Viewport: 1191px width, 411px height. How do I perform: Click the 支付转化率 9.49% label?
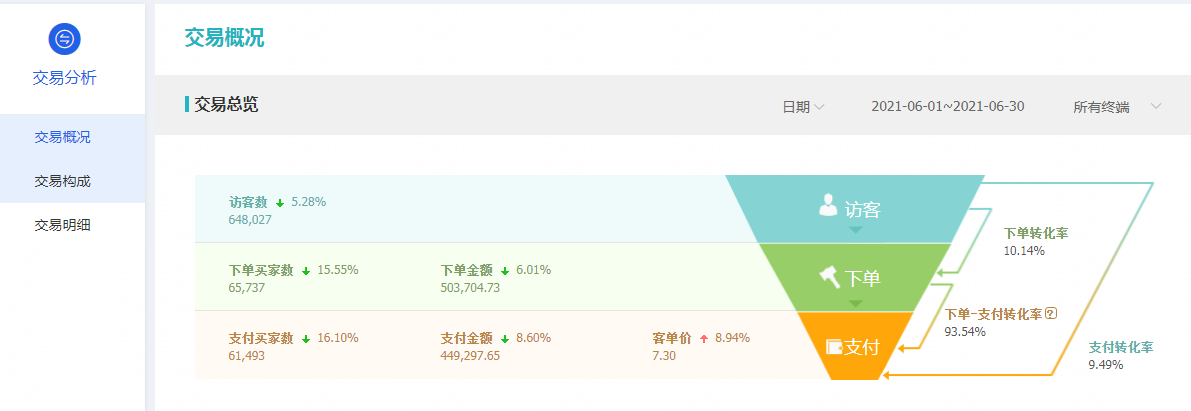(1120, 356)
